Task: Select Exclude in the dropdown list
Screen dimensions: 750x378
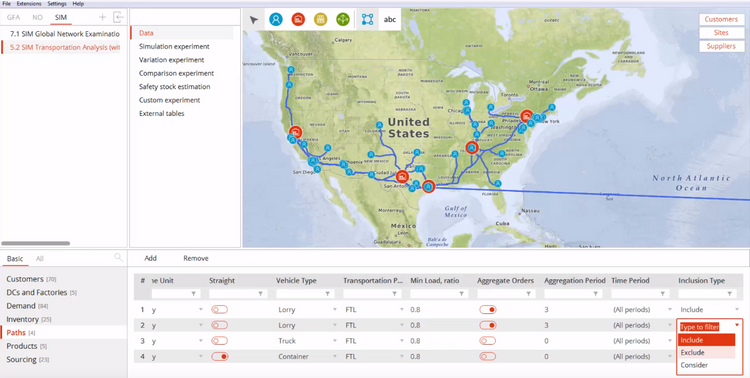Action: (x=706, y=353)
